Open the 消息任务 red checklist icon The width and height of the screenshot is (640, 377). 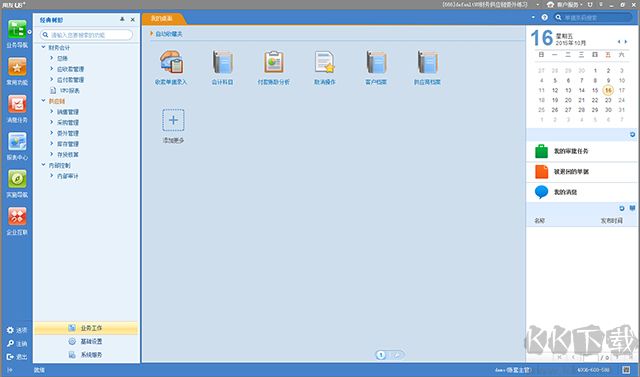[x=17, y=105]
